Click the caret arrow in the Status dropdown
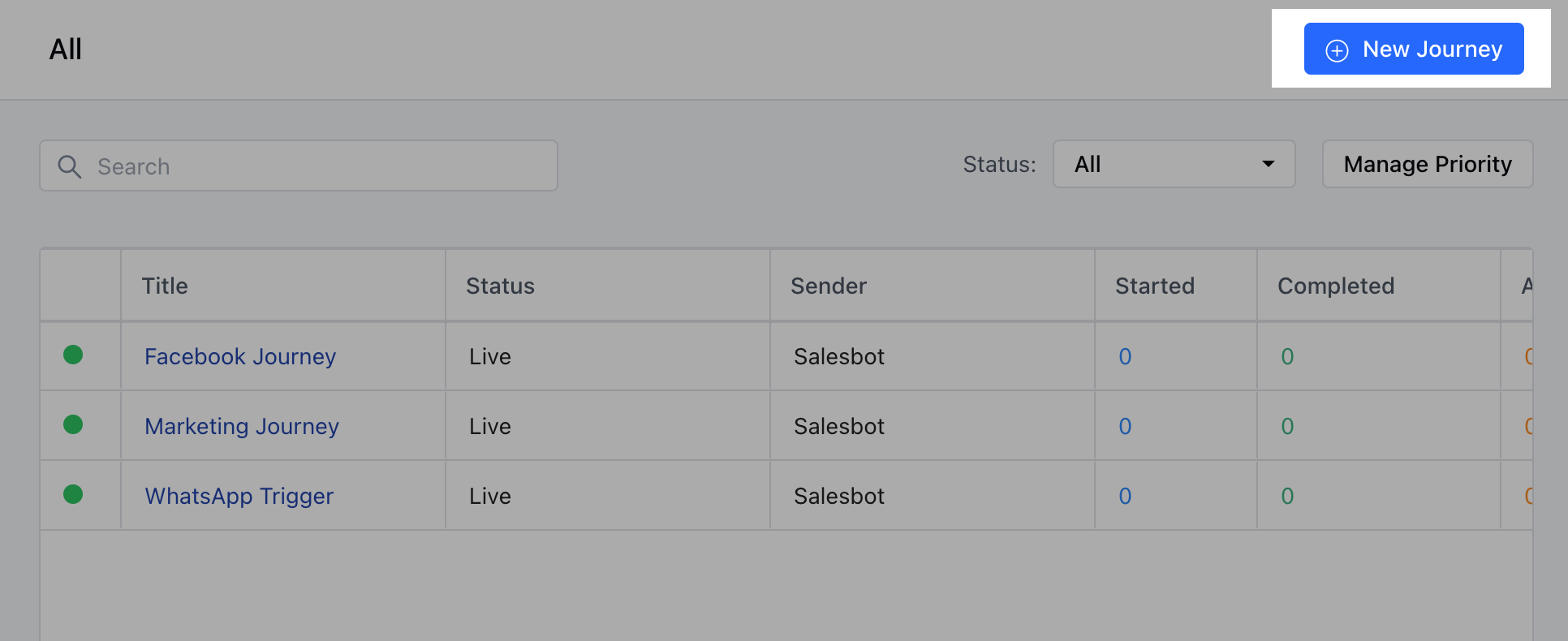Image resolution: width=1568 pixels, height=641 pixels. [1268, 164]
